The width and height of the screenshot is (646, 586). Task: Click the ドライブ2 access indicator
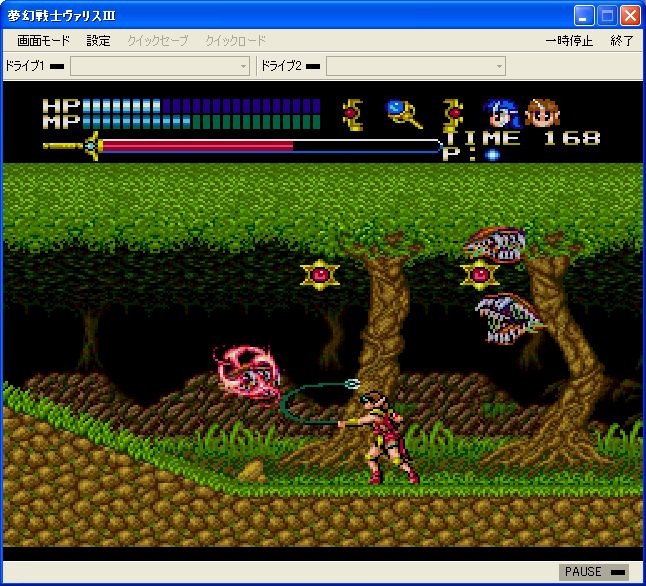[313, 66]
